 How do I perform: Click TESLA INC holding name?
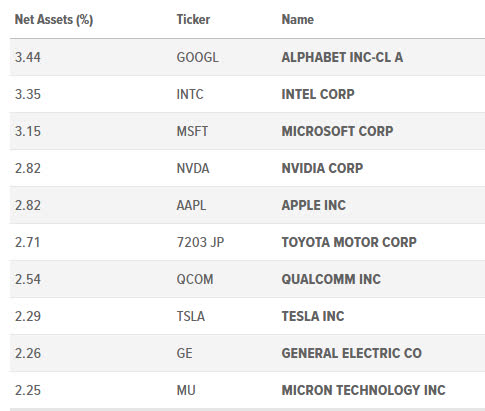click(313, 316)
